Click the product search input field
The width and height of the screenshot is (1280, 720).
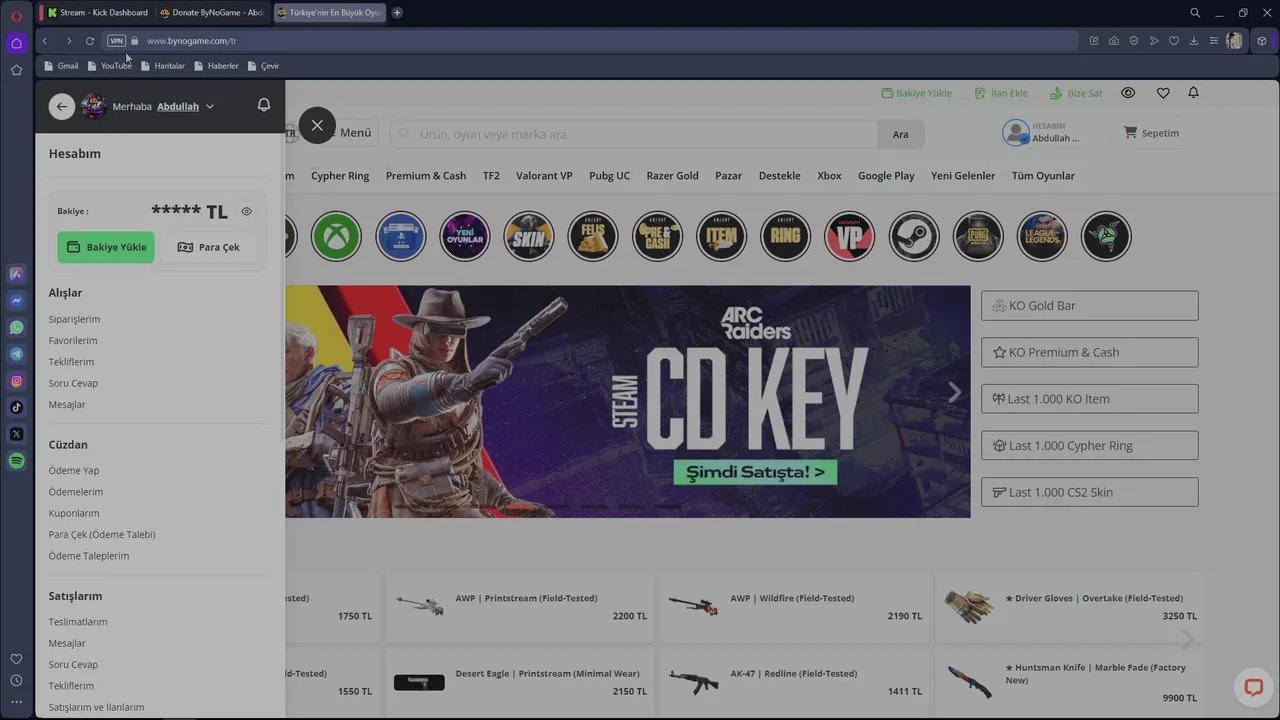point(636,134)
